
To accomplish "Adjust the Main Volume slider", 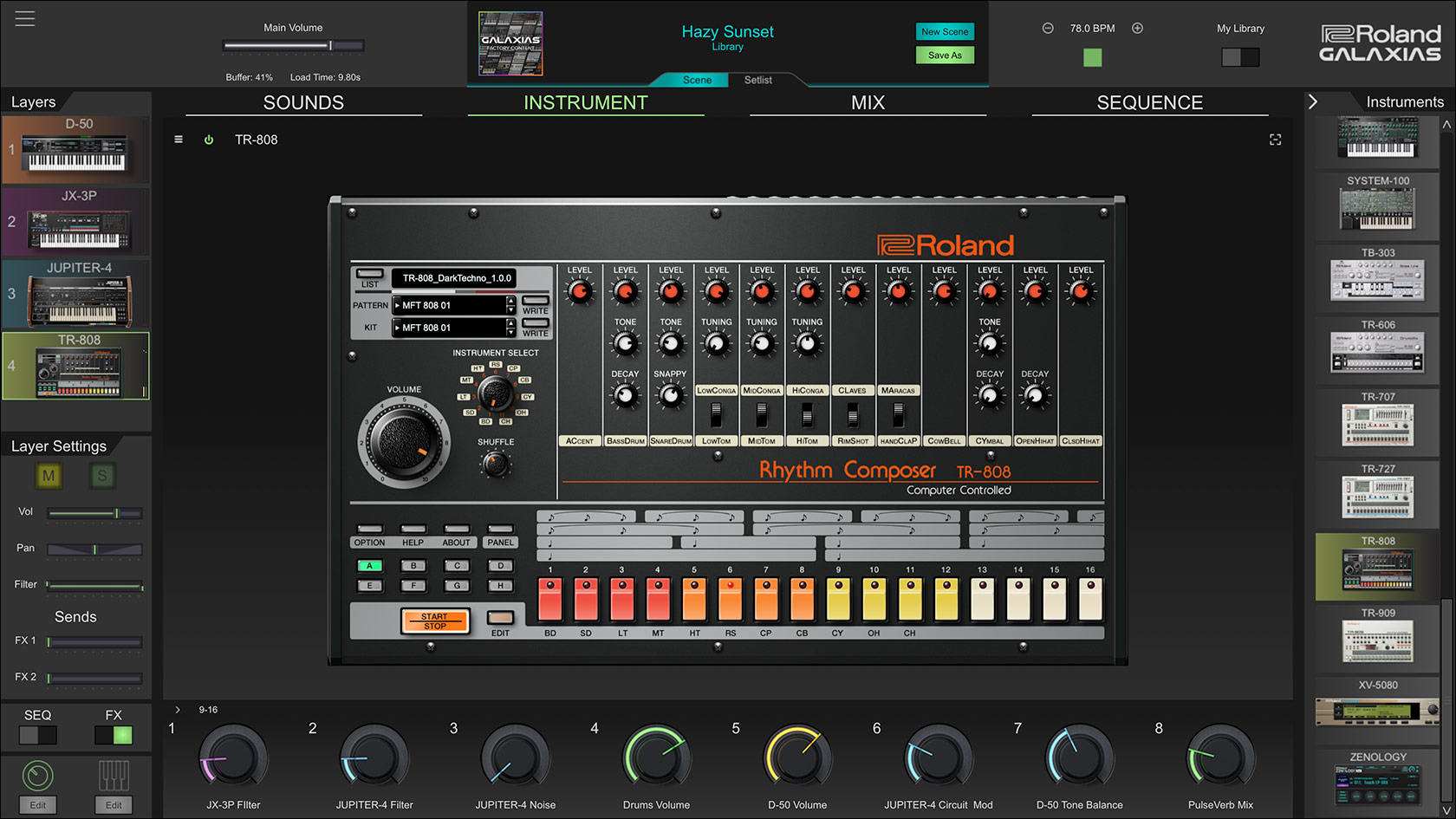I will pyautogui.click(x=293, y=45).
